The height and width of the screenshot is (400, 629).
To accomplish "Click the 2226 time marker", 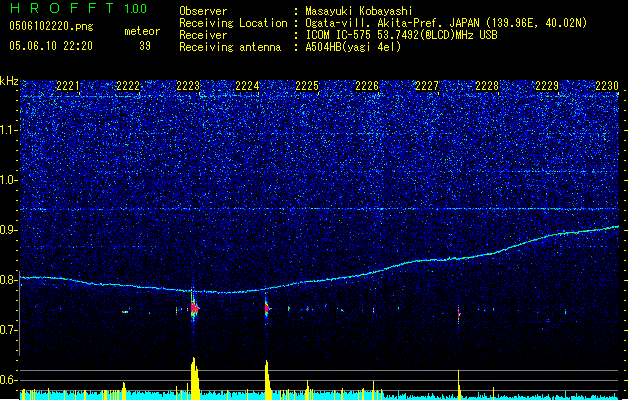I will [367, 86].
